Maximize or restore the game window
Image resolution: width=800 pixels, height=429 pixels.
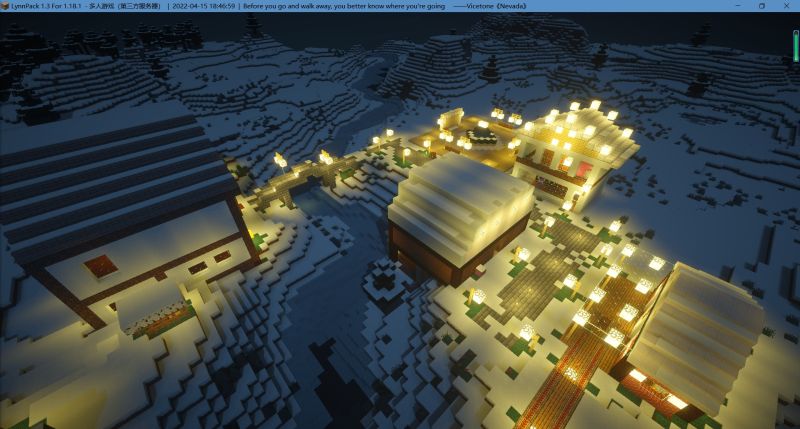tap(761, 5)
